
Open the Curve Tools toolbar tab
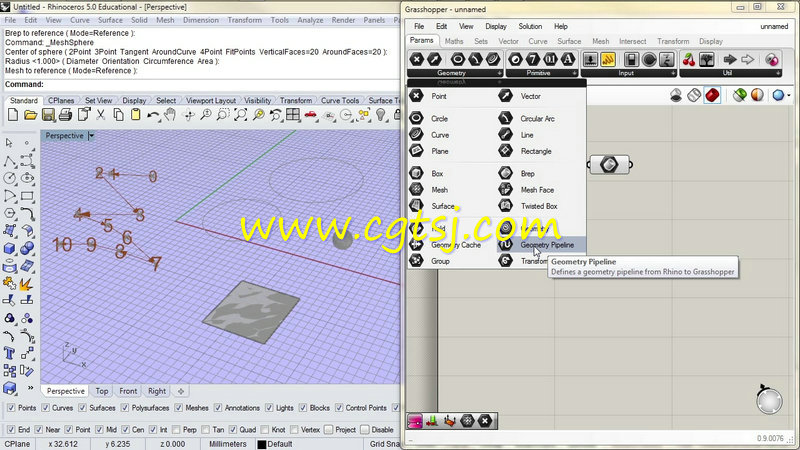coord(340,101)
